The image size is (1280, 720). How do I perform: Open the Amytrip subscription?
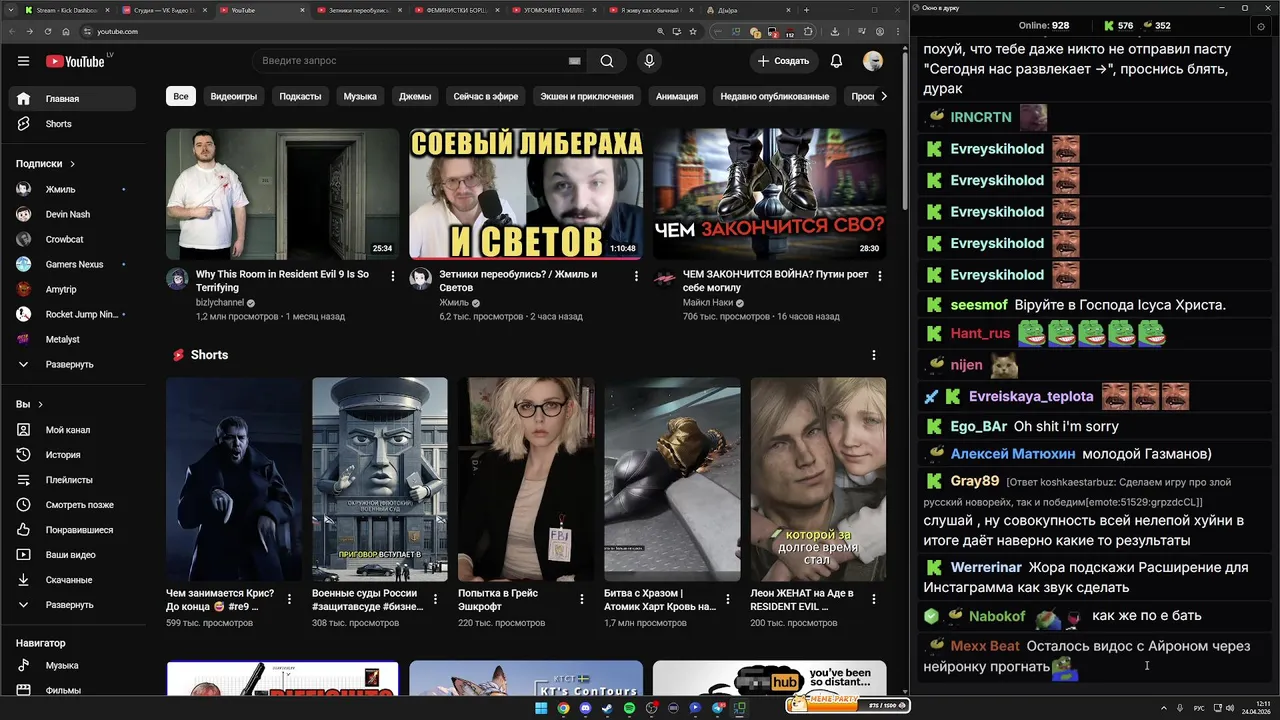coord(72,289)
